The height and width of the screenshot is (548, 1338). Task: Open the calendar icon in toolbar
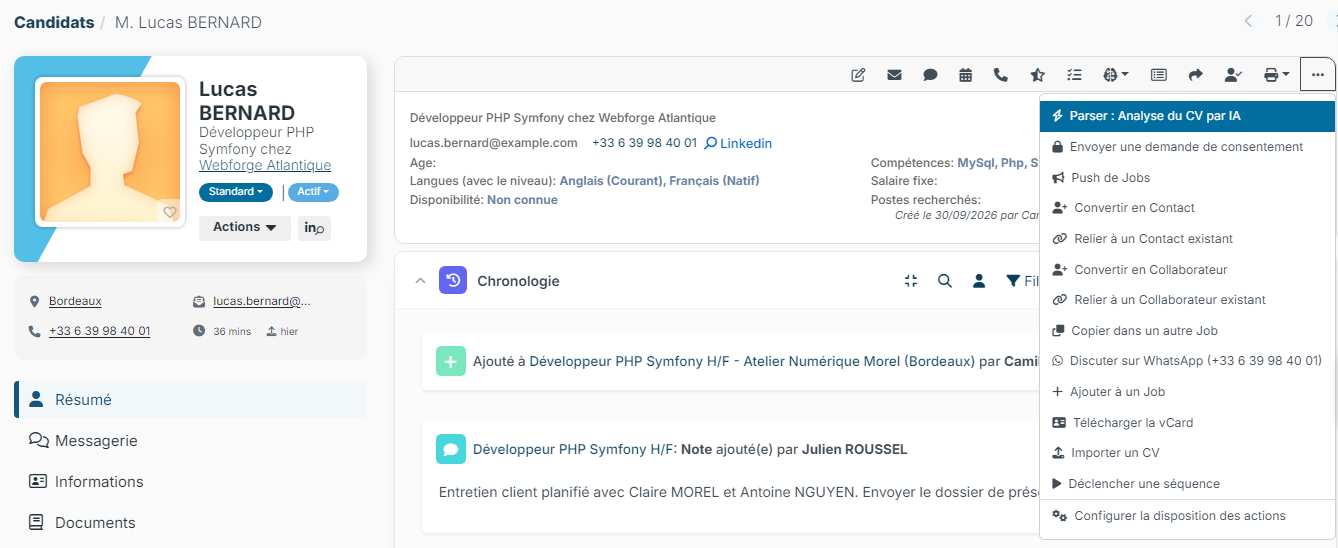[x=965, y=75]
